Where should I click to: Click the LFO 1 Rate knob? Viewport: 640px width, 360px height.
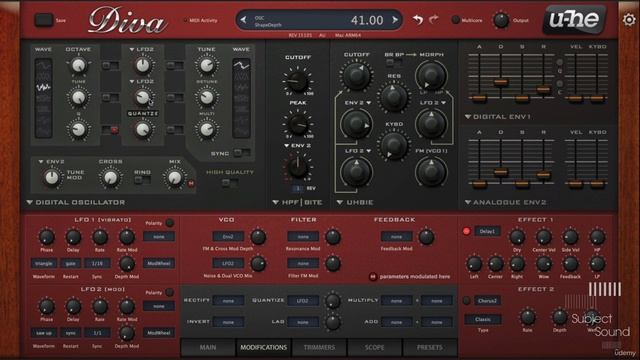click(x=100, y=237)
